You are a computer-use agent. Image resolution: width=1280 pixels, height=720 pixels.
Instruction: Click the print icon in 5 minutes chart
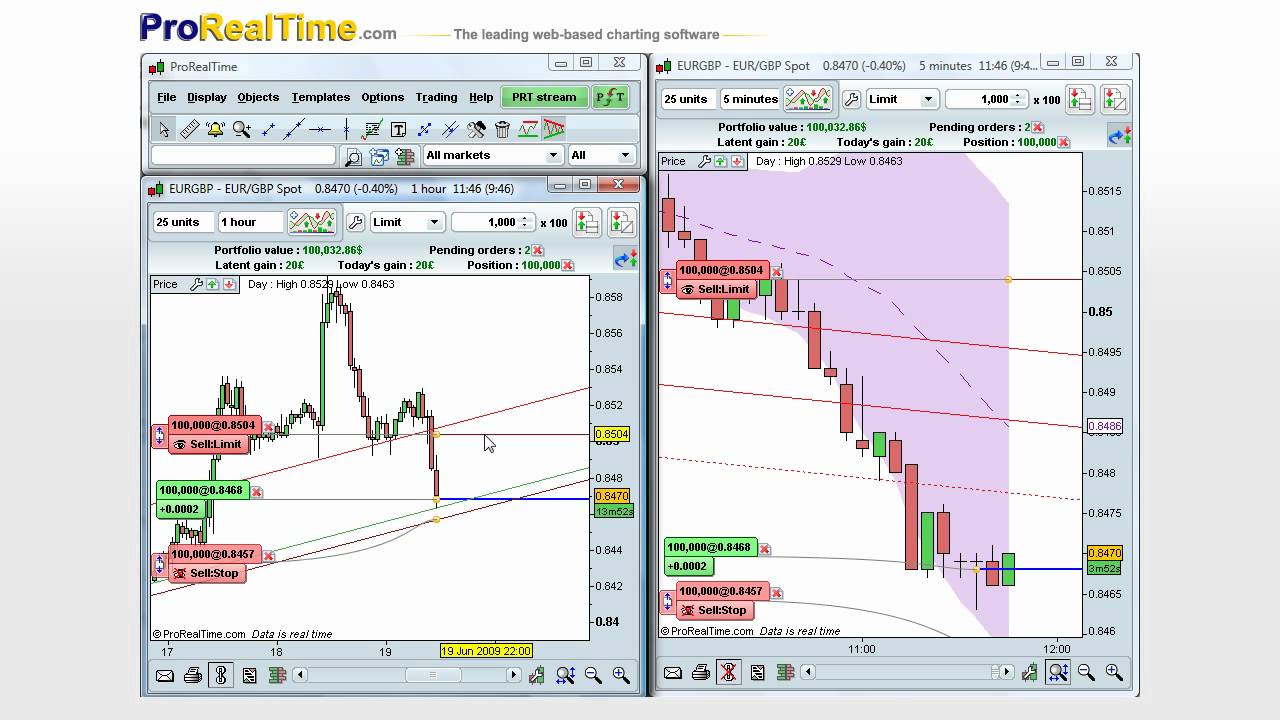coord(701,673)
